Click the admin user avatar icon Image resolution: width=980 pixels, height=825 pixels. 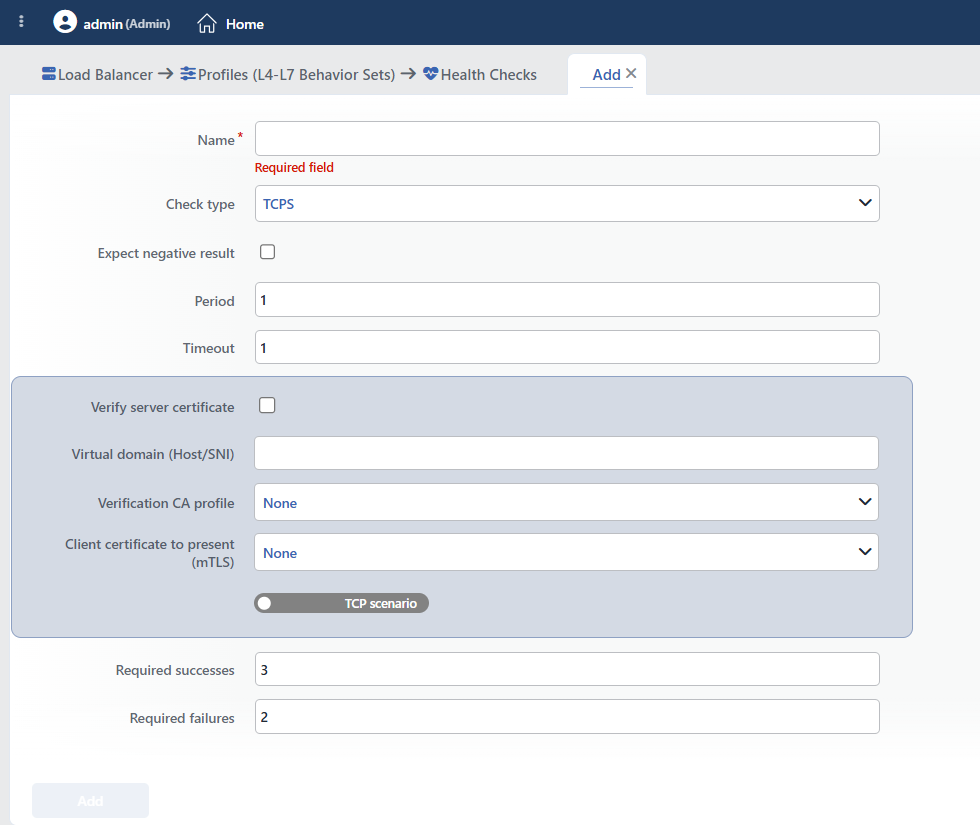[65, 22]
